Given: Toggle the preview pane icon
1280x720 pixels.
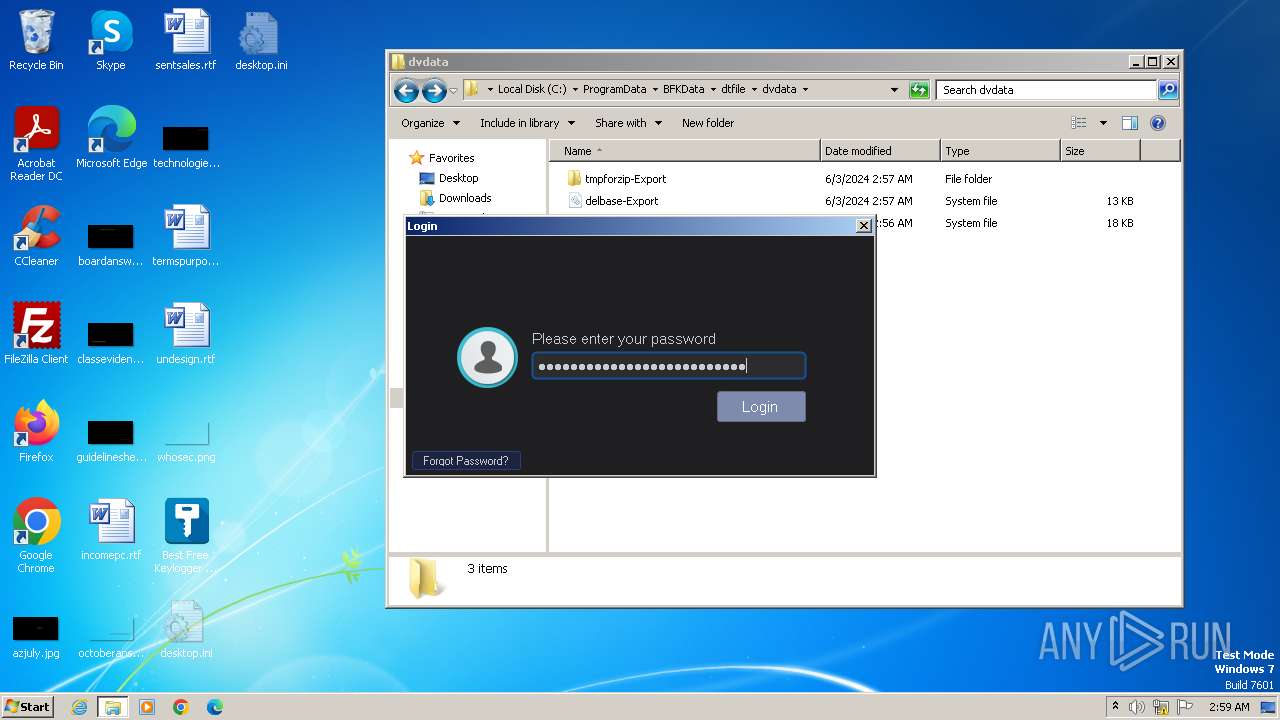Looking at the screenshot, I should pos(1130,123).
